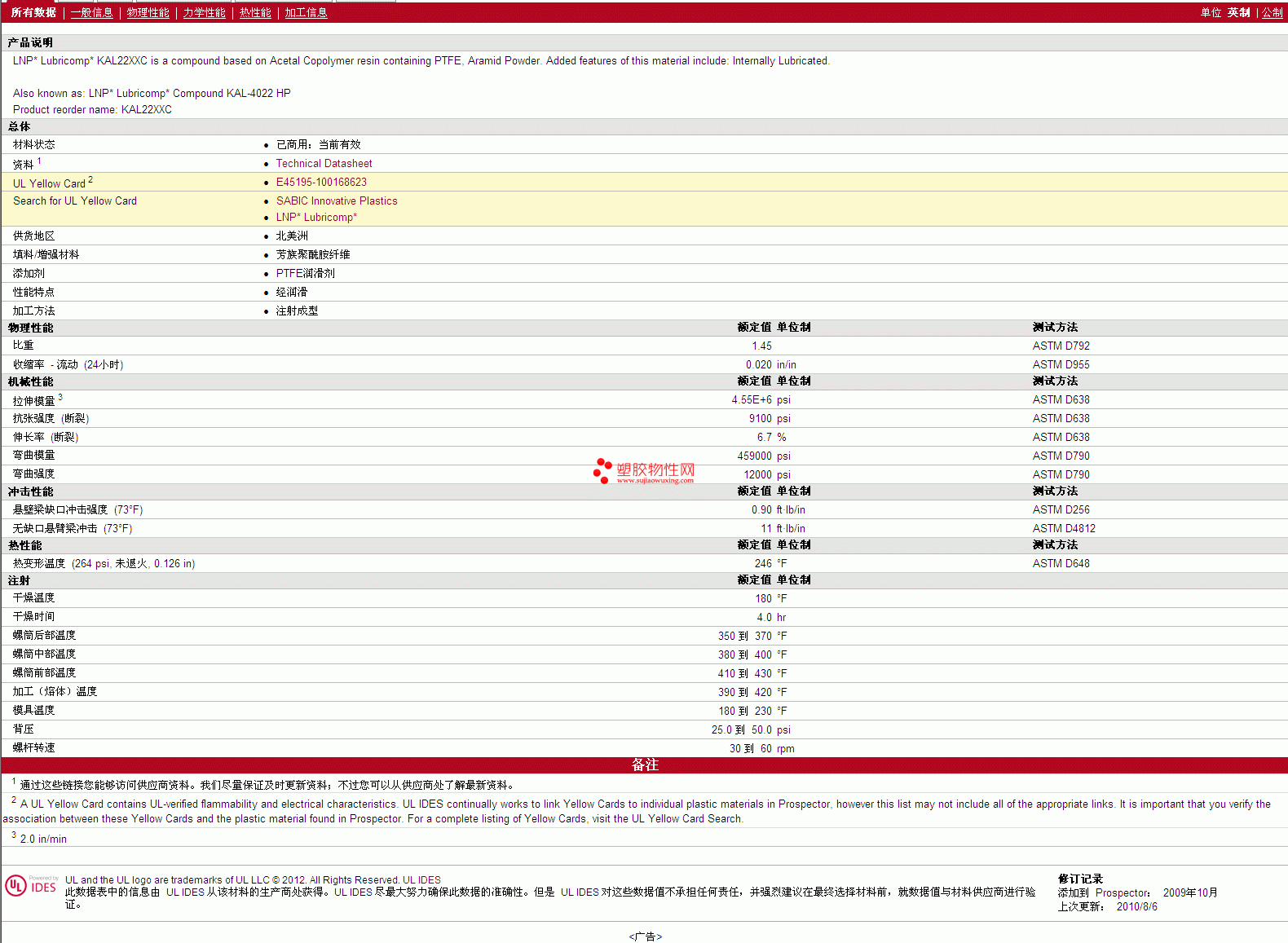Click the 热变形温度 row label
The image size is (1288, 943).
pyautogui.click(x=104, y=564)
